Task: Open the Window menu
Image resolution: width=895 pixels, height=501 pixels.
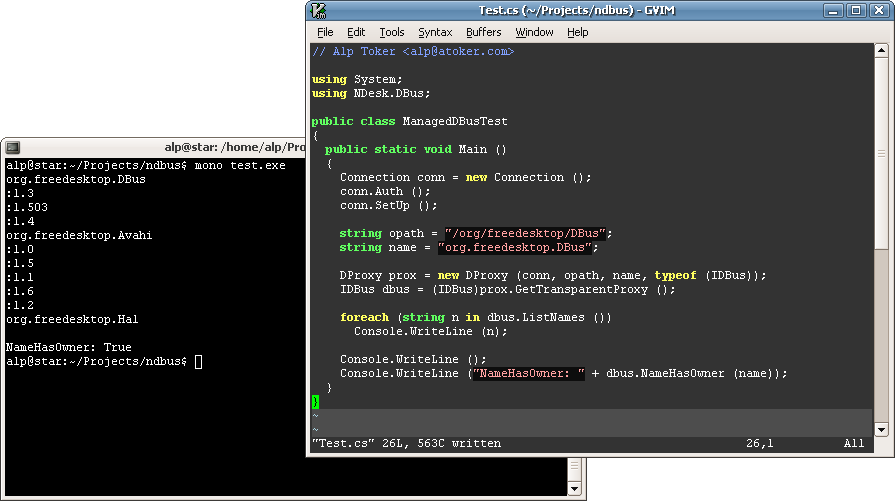Action: (x=534, y=32)
